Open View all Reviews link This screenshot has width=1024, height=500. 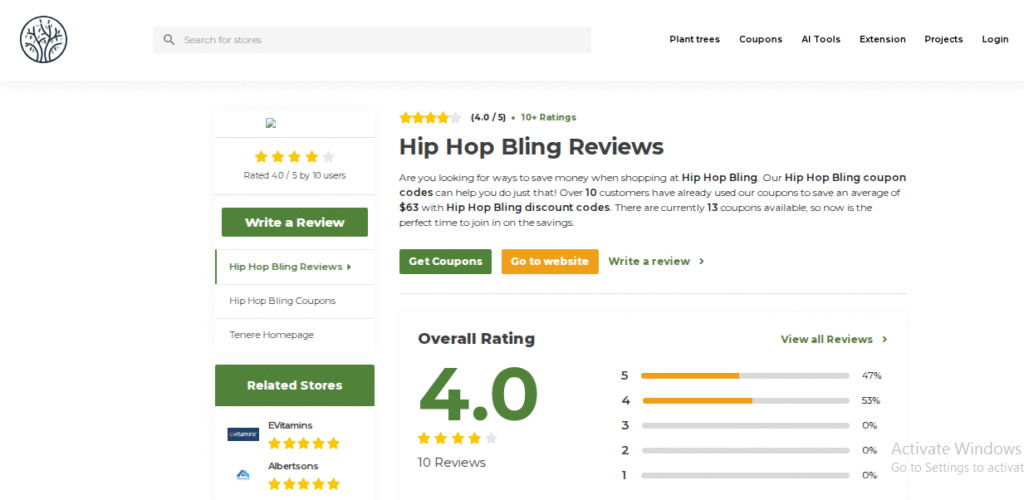(827, 339)
